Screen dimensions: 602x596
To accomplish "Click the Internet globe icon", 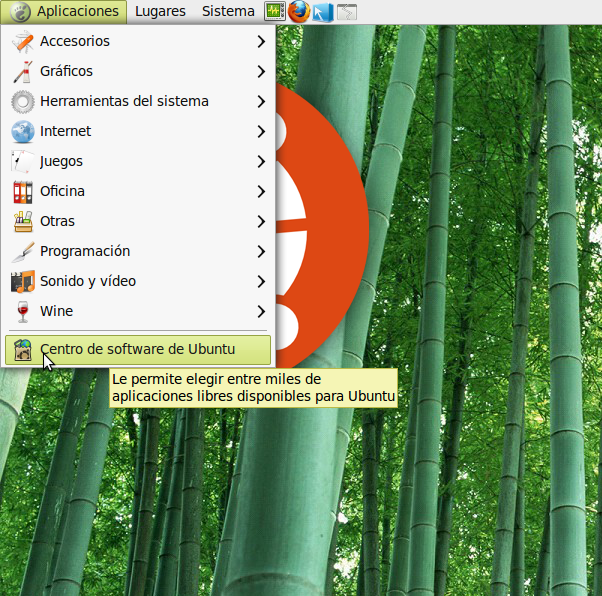I will (23, 131).
